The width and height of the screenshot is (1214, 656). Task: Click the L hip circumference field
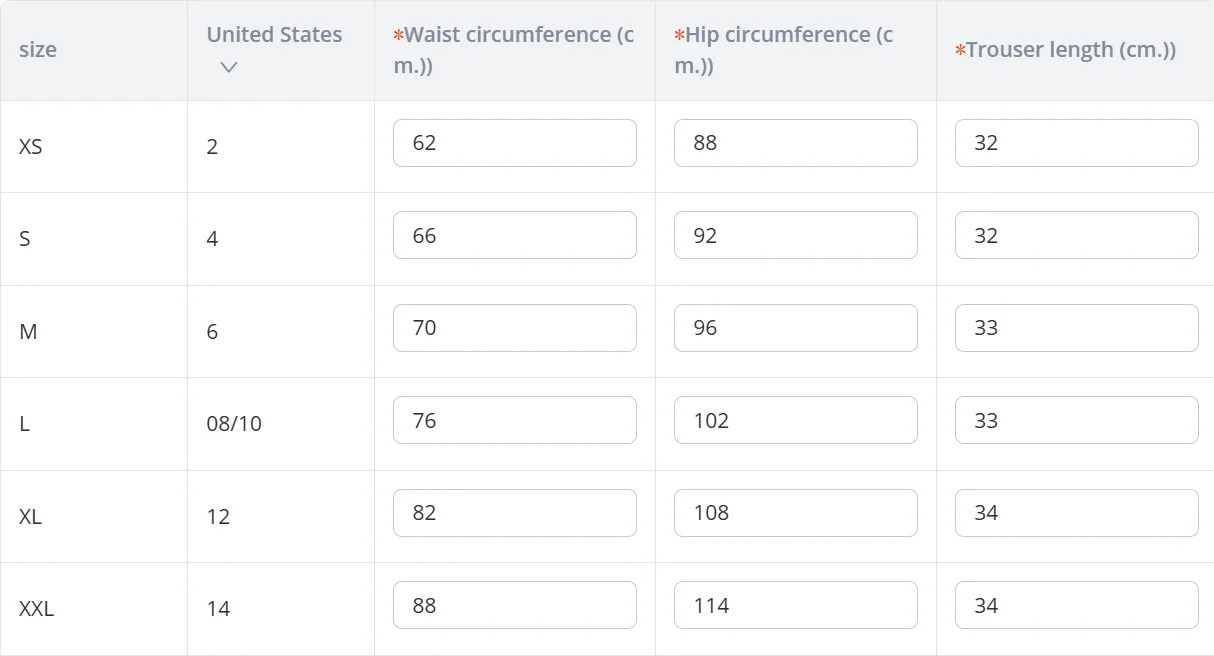[795, 420]
